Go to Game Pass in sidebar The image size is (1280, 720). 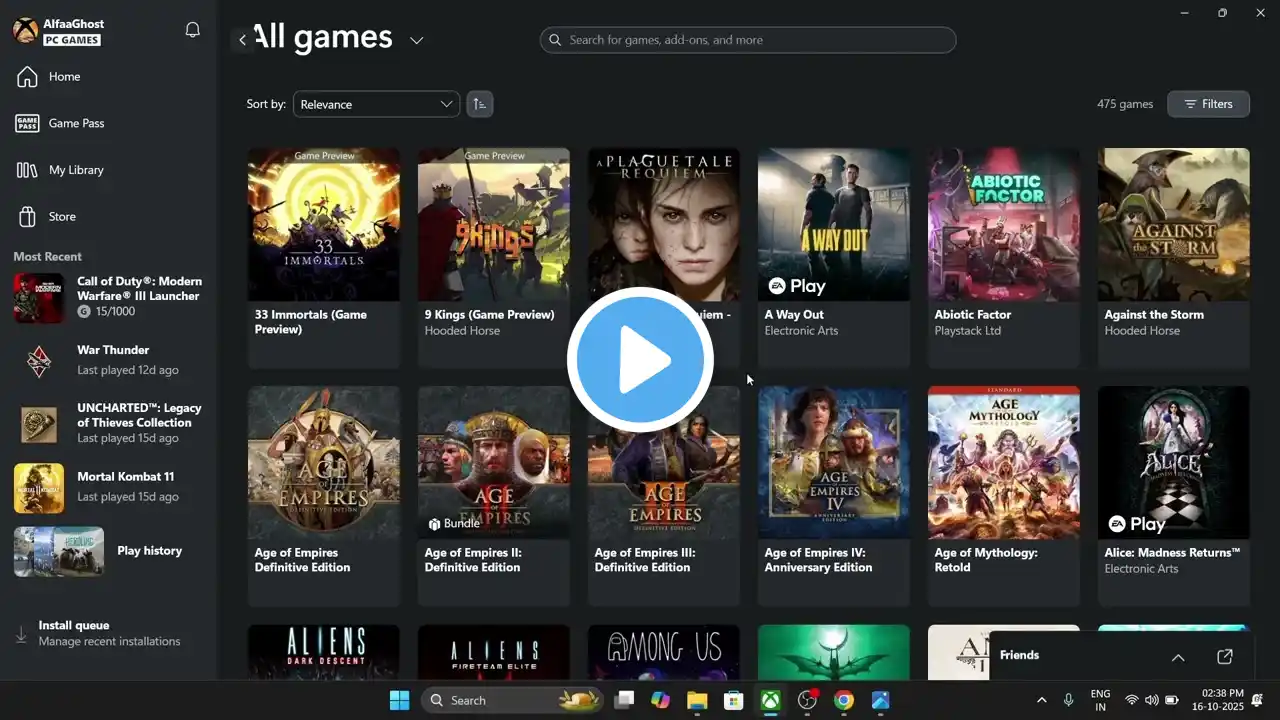coord(76,123)
